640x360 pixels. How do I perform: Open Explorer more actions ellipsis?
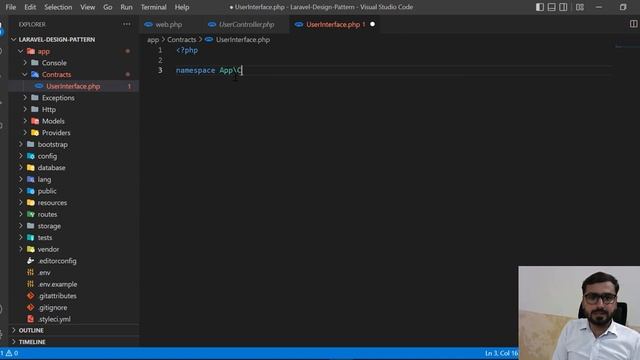coord(127,24)
